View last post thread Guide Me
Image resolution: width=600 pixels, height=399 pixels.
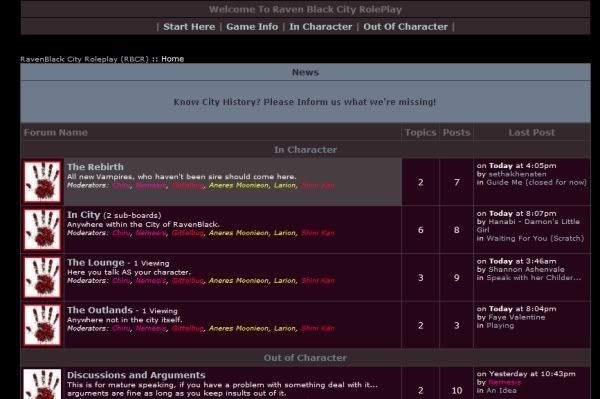[x=536, y=182]
